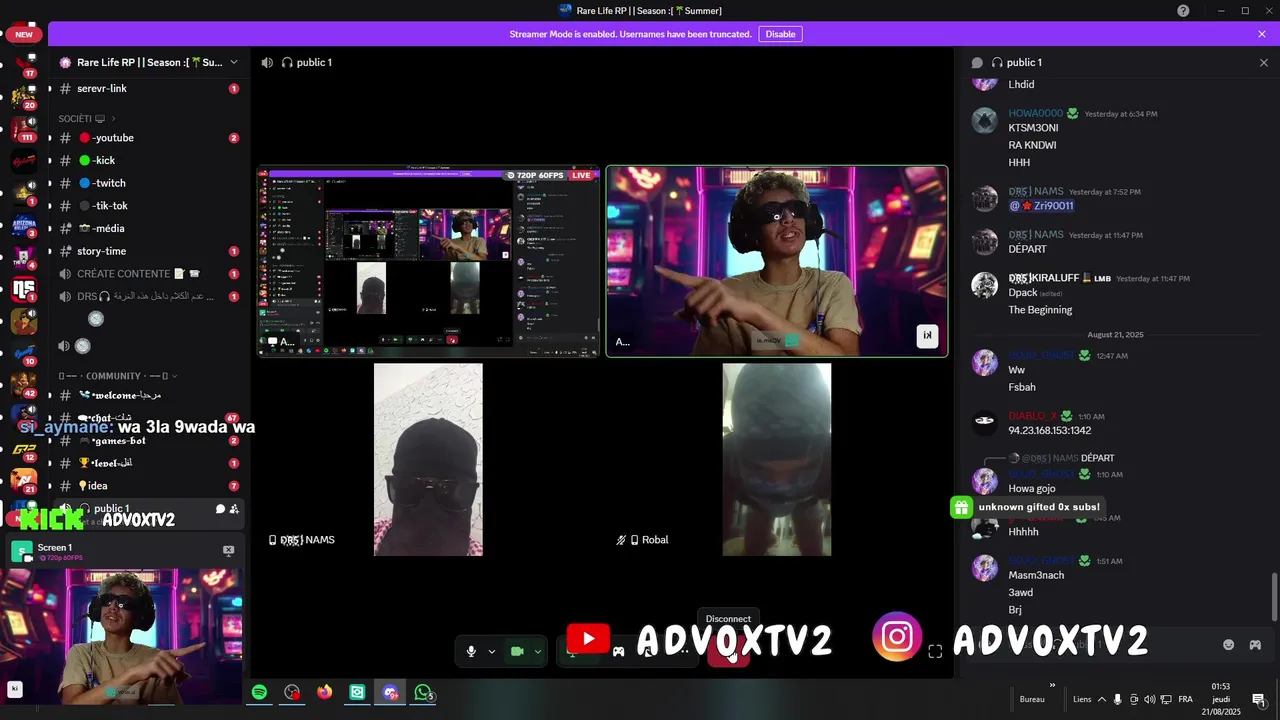Focus the live screen share tile

point(429,261)
